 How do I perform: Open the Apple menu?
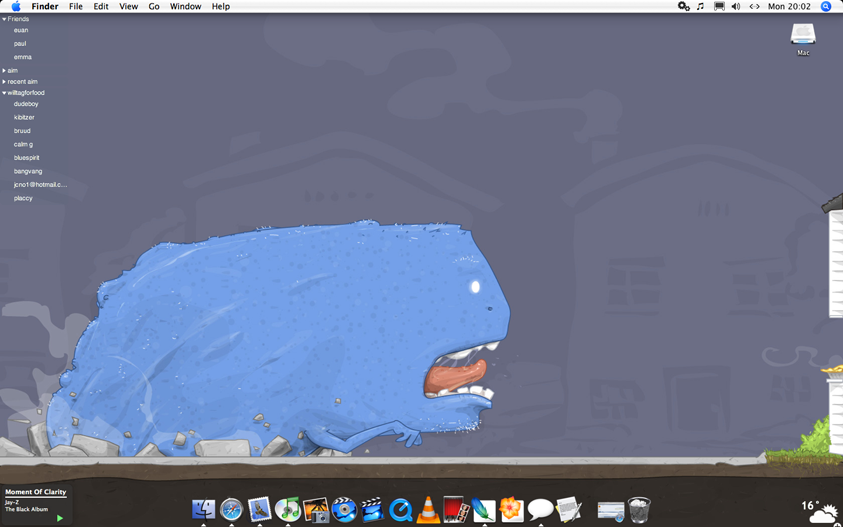pyautogui.click(x=16, y=6)
